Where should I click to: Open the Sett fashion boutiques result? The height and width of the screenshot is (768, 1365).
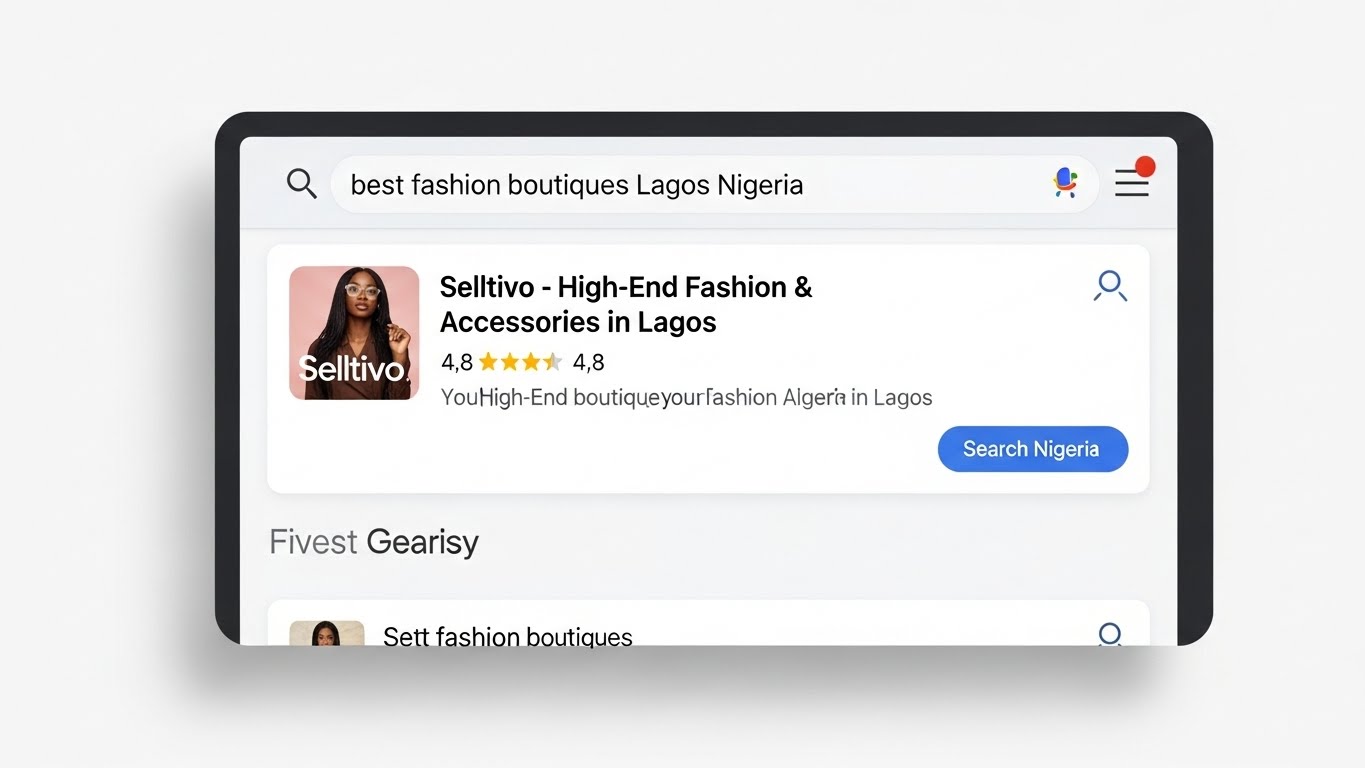[x=508, y=636]
